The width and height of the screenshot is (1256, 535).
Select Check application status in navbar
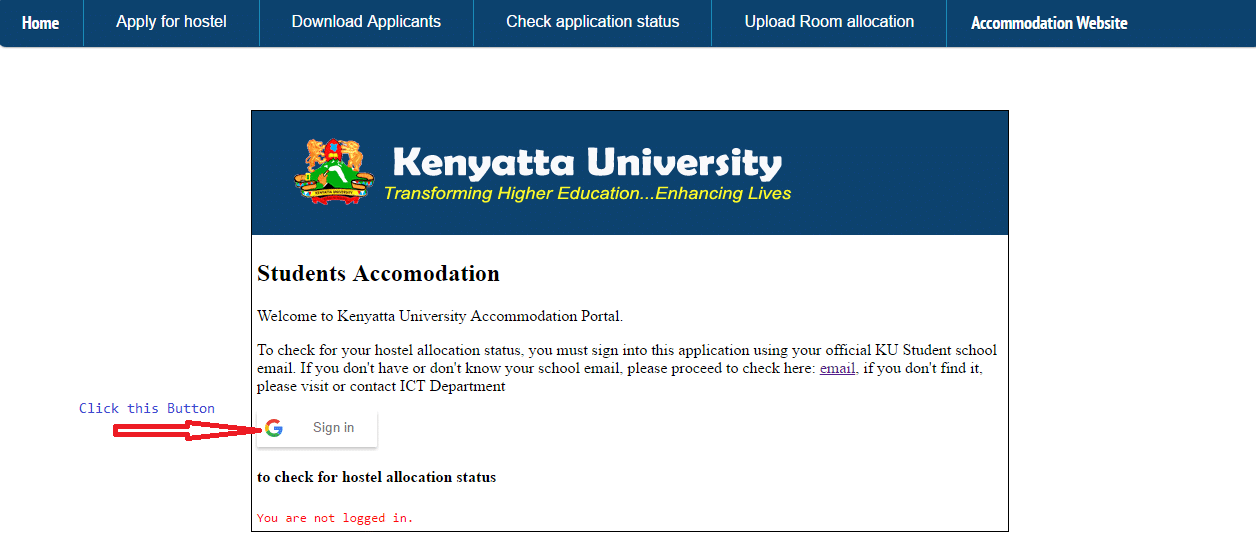tap(592, 22)
